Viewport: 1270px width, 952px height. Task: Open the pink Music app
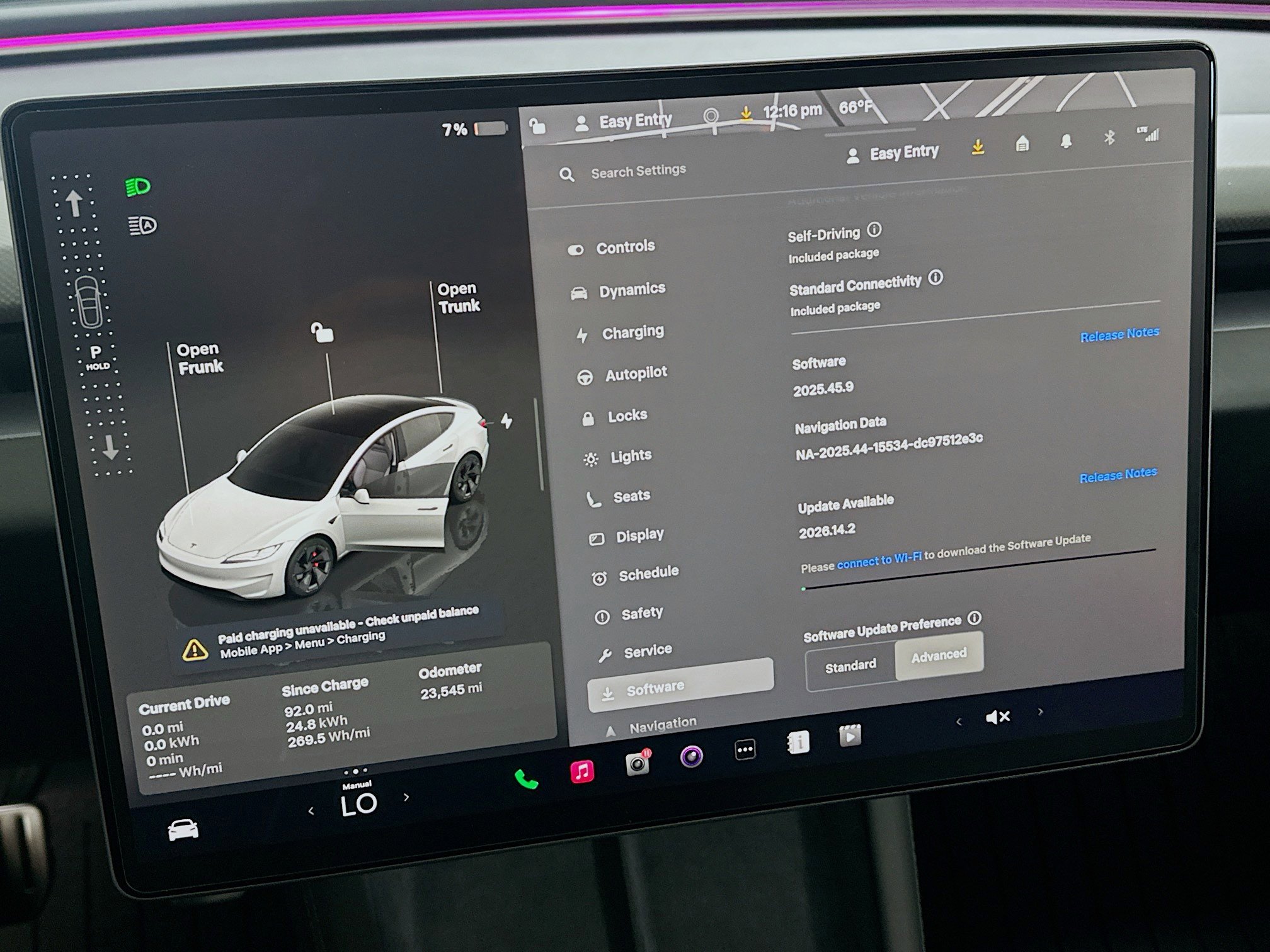(582, 771)
